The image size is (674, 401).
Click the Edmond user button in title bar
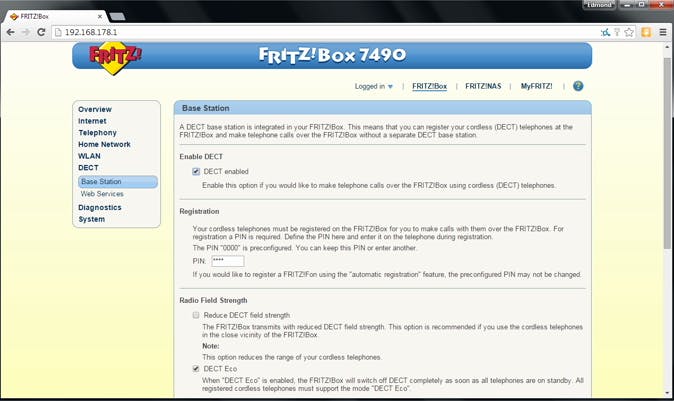pos(599,5)
